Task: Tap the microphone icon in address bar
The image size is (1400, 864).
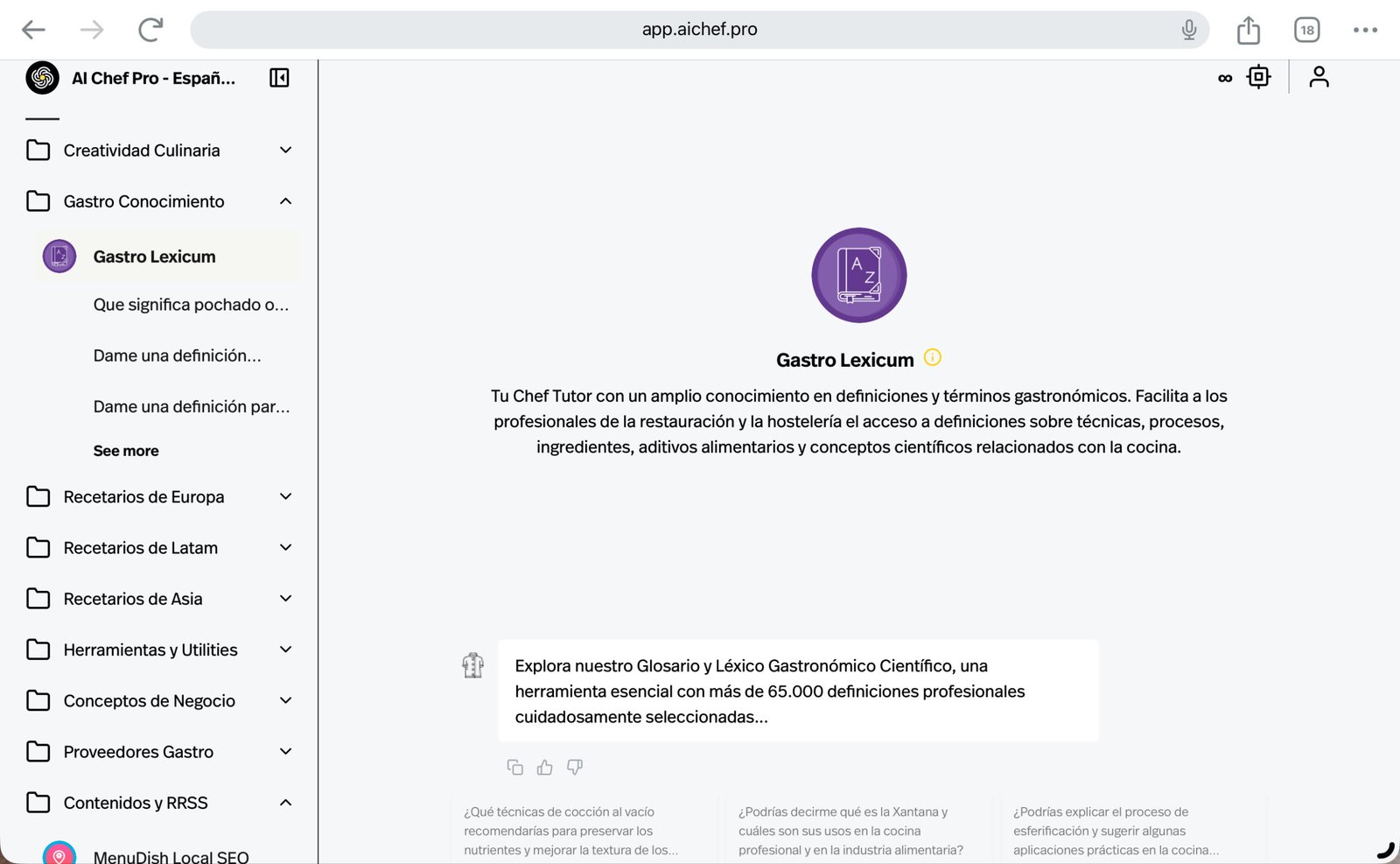Action: point(1188,30)
